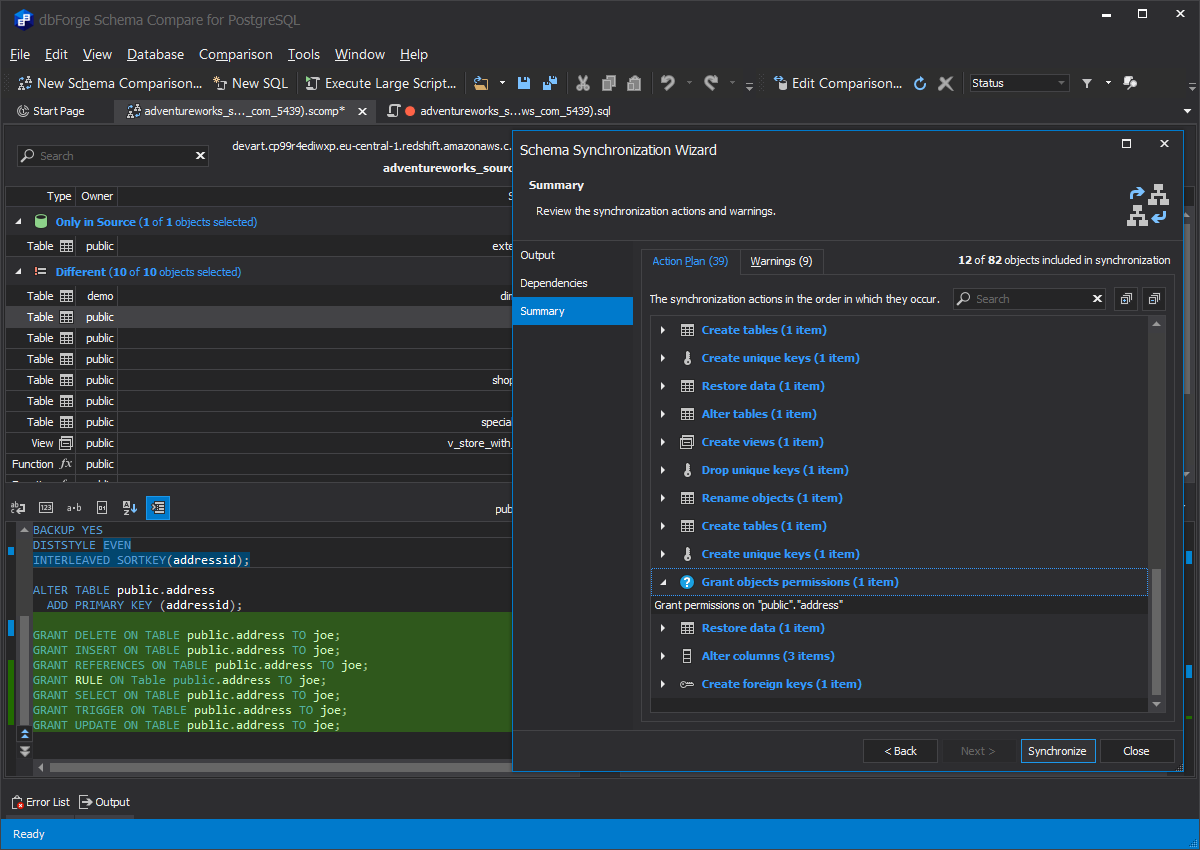Click the Open file folder icon in the toolbar
1200x850 pixels.
481,83
